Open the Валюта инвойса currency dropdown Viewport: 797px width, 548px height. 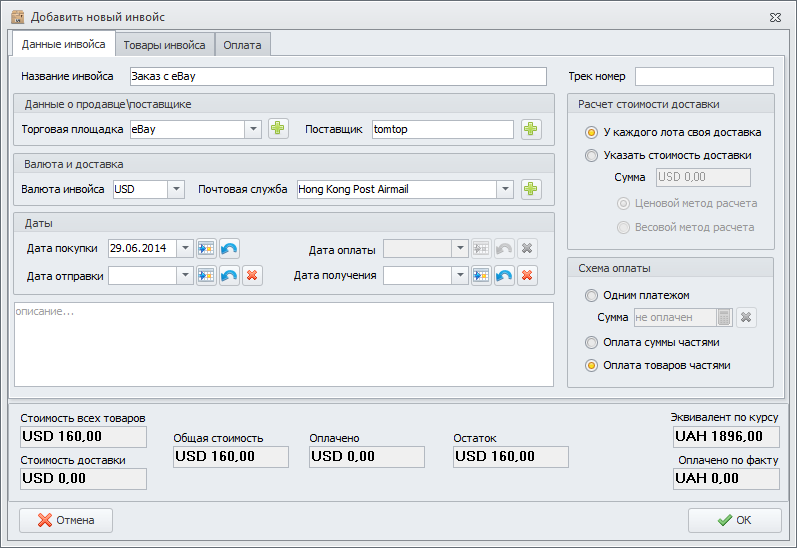point(176,189)
